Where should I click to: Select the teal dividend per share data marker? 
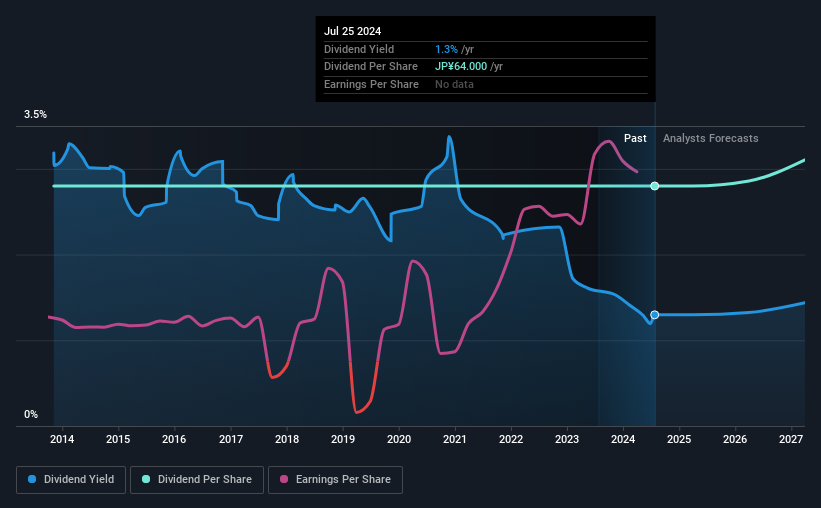[654, 186]
